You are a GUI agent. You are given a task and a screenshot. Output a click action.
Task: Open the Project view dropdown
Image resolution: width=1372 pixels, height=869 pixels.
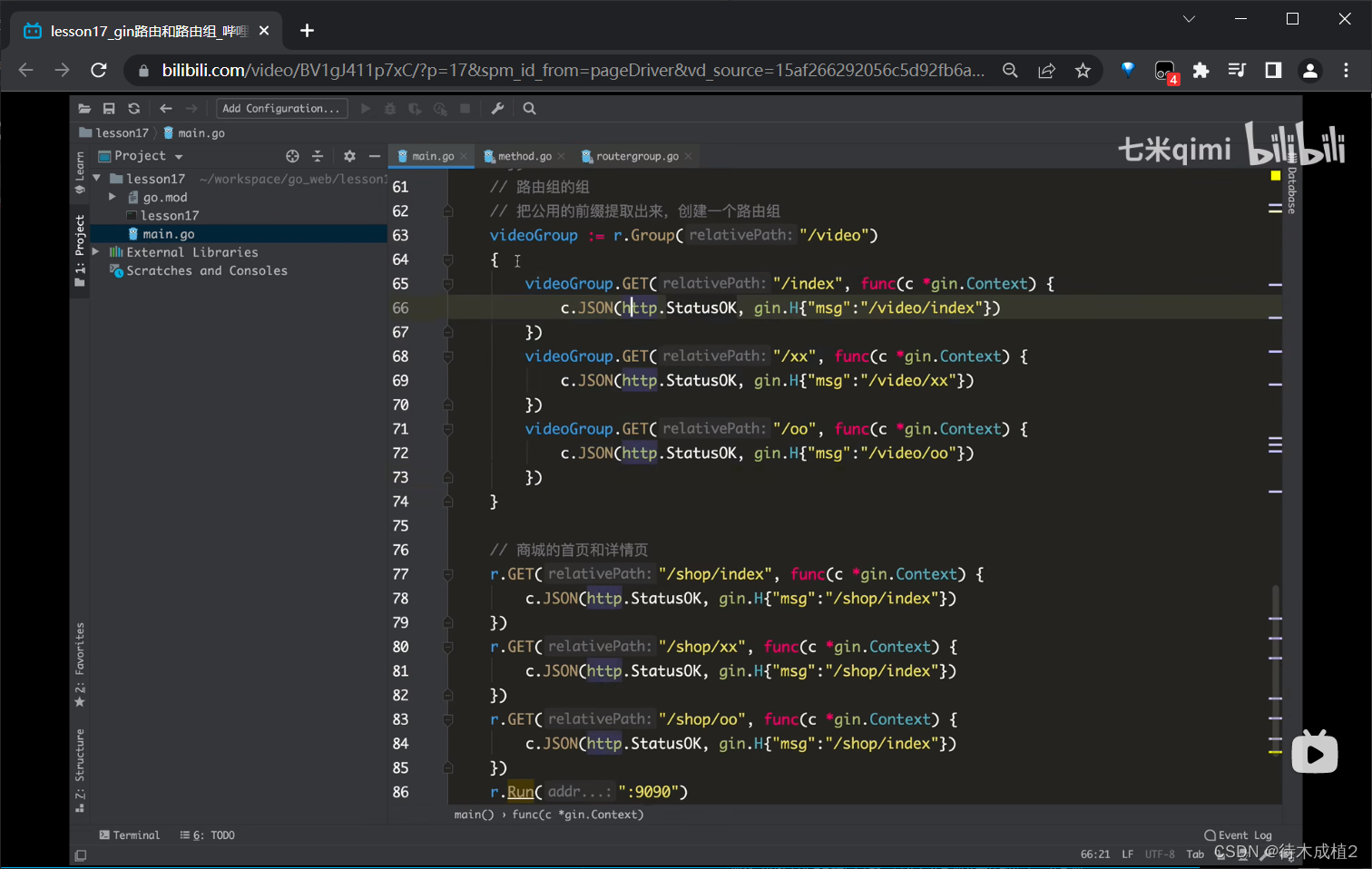coord(179,157)
